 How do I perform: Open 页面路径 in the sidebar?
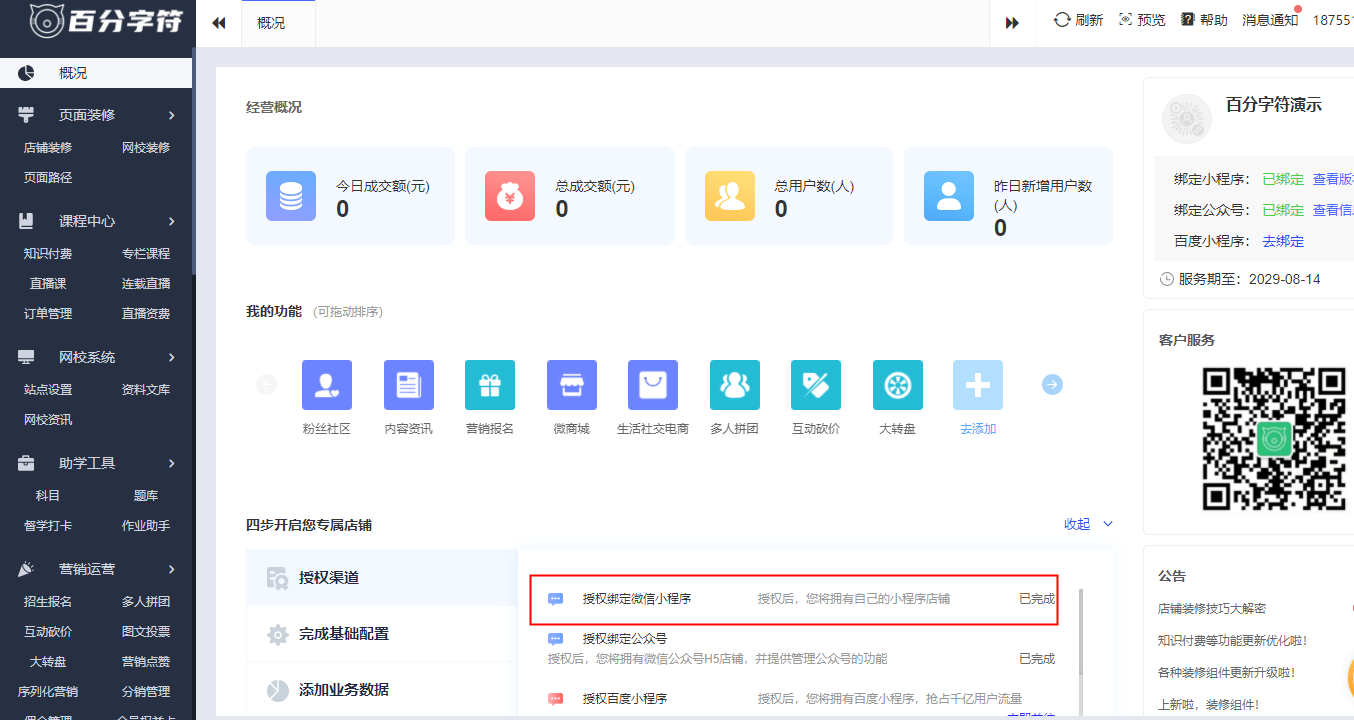click(x=48, y=177)
